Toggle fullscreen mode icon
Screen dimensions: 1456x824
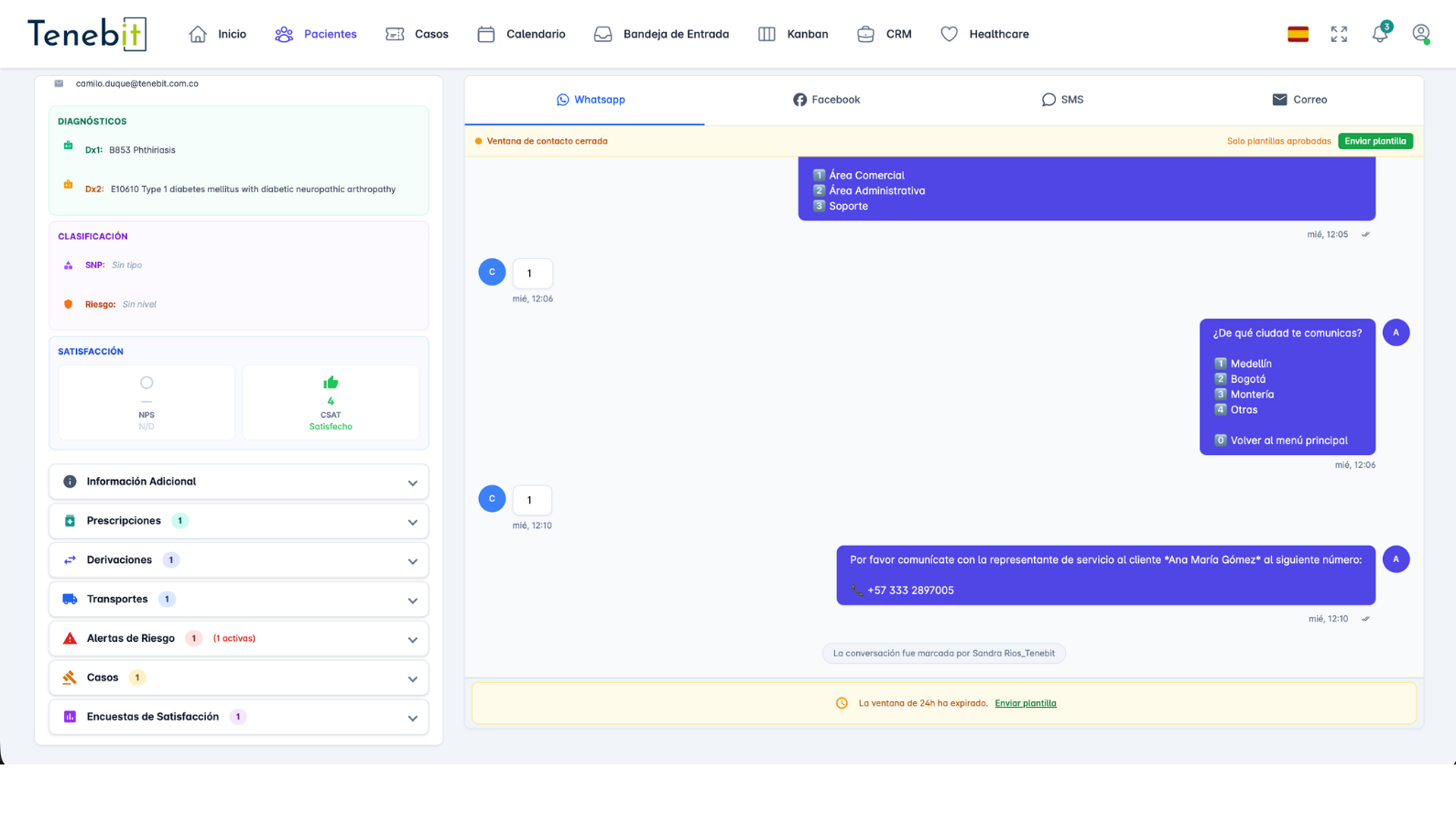coord(1339,34)
